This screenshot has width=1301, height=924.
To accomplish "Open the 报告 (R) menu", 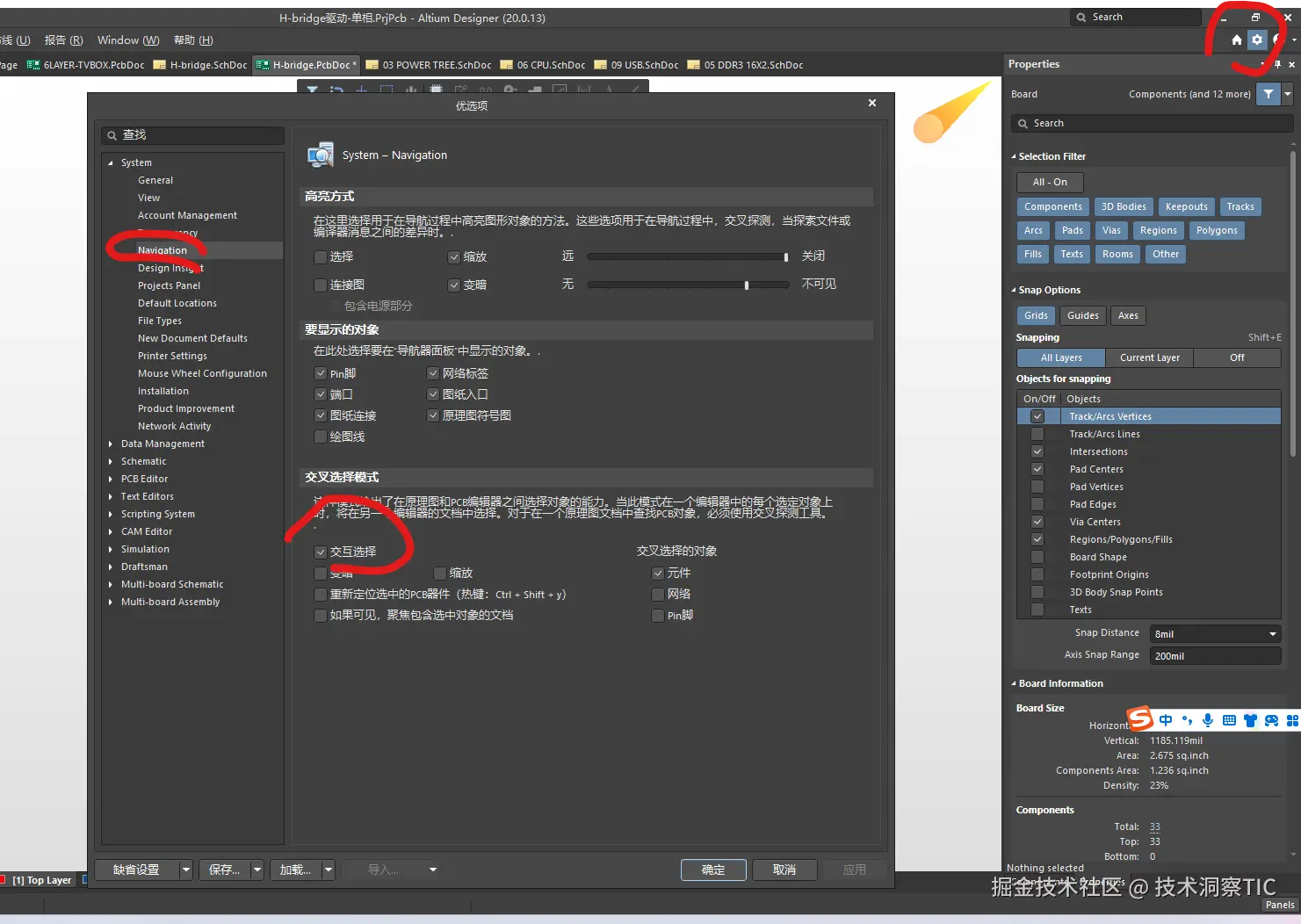I will [x=63, y=40].
